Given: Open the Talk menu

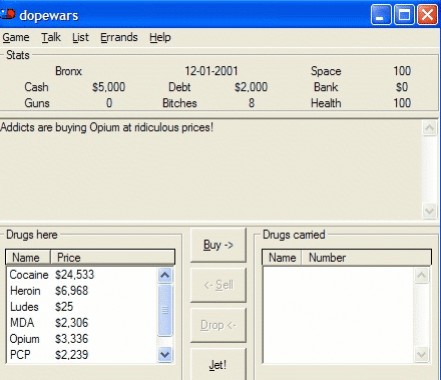Looking at the screenshot, I should [51, 37].
